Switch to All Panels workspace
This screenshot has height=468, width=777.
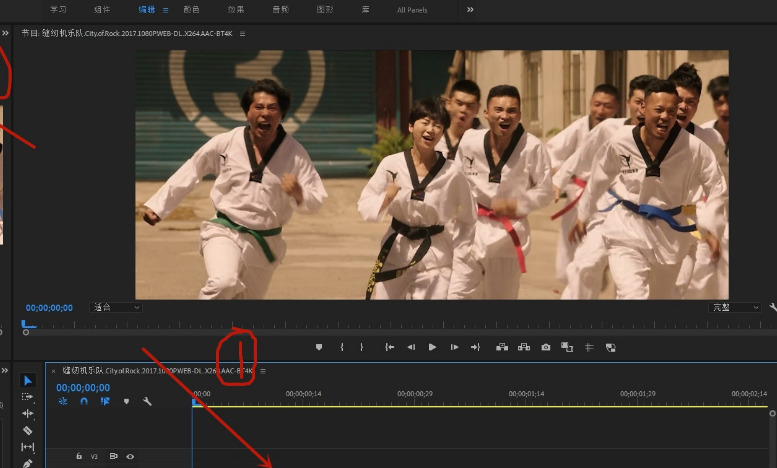tap(412, 10)
